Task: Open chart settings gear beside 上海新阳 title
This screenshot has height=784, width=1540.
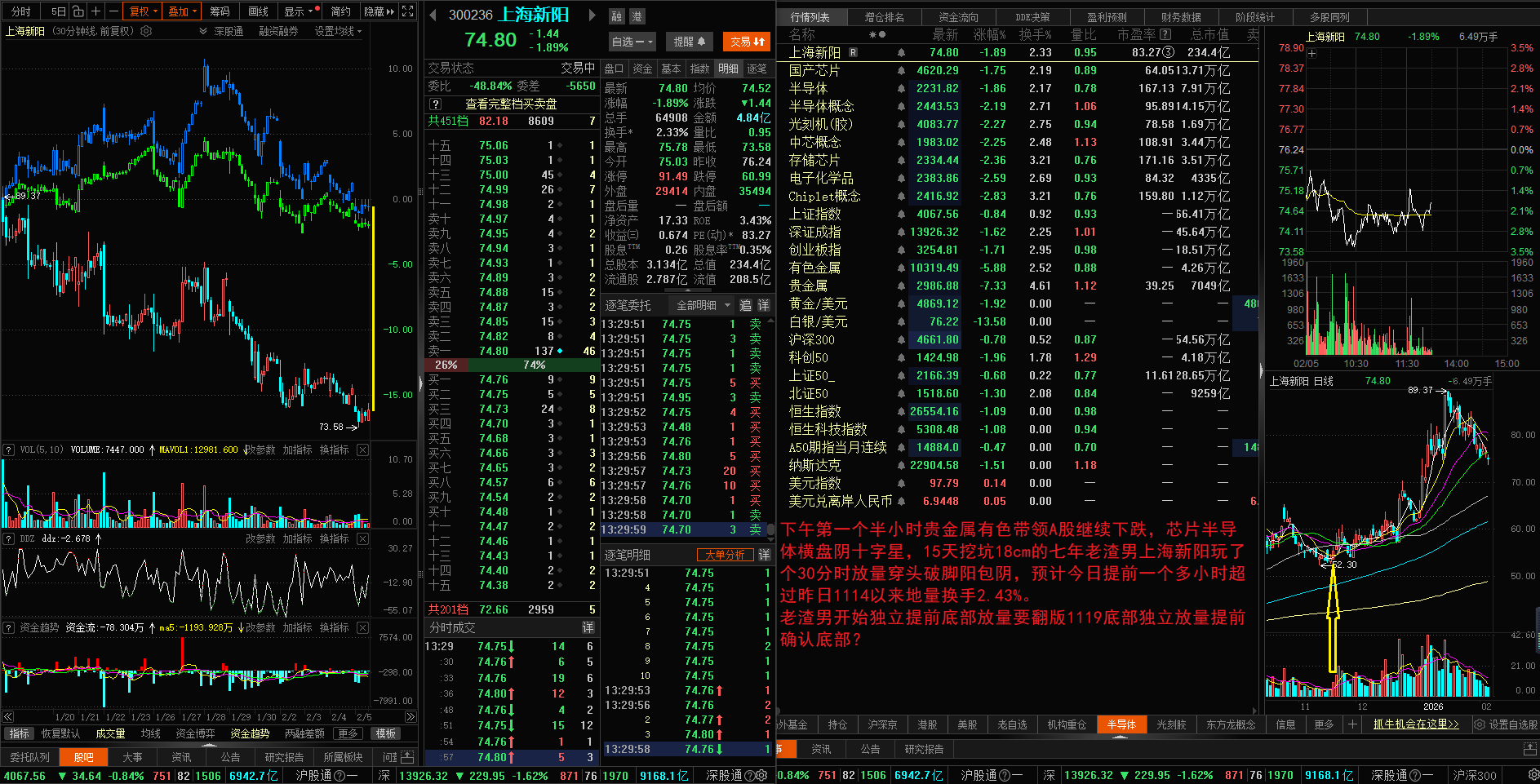Action: point(146,31)
